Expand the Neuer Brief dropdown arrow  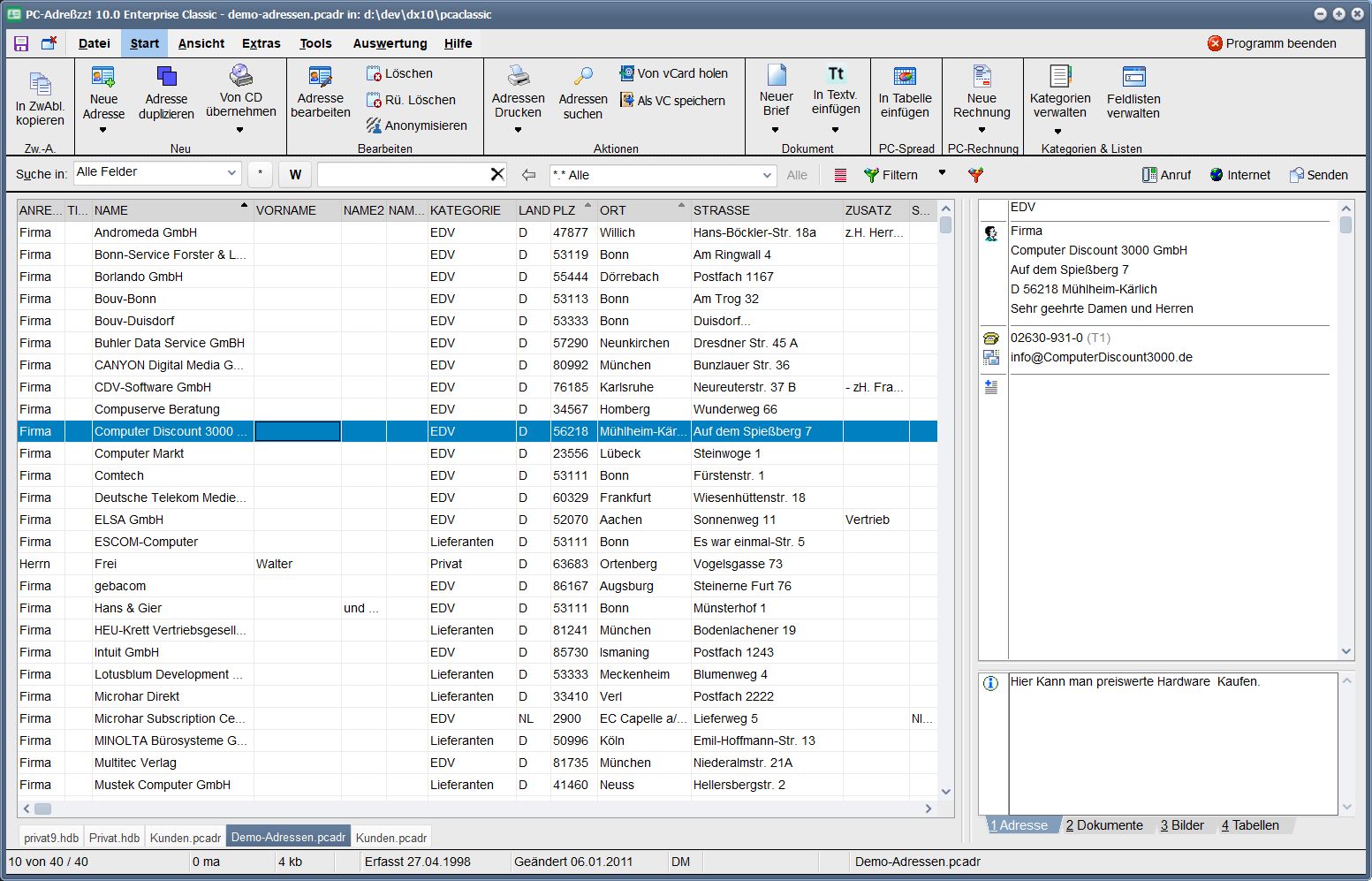(775, 130)
